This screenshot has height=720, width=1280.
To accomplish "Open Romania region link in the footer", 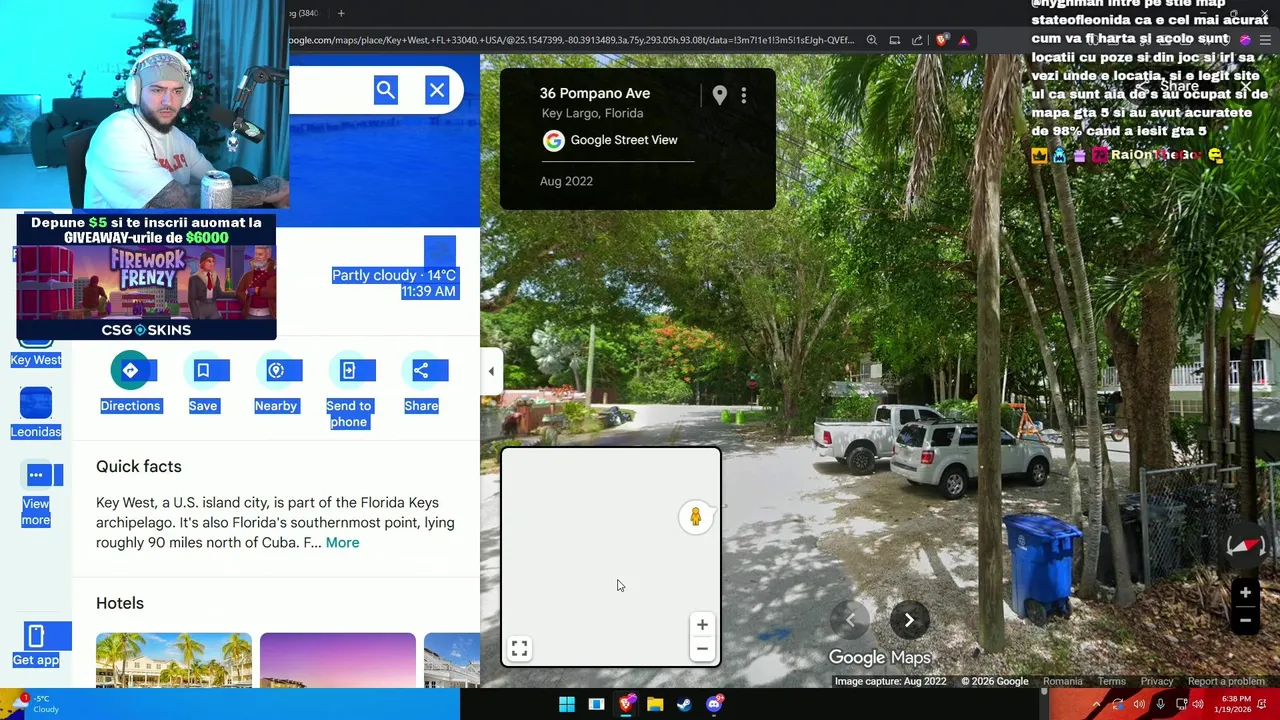I will 1063,682.
